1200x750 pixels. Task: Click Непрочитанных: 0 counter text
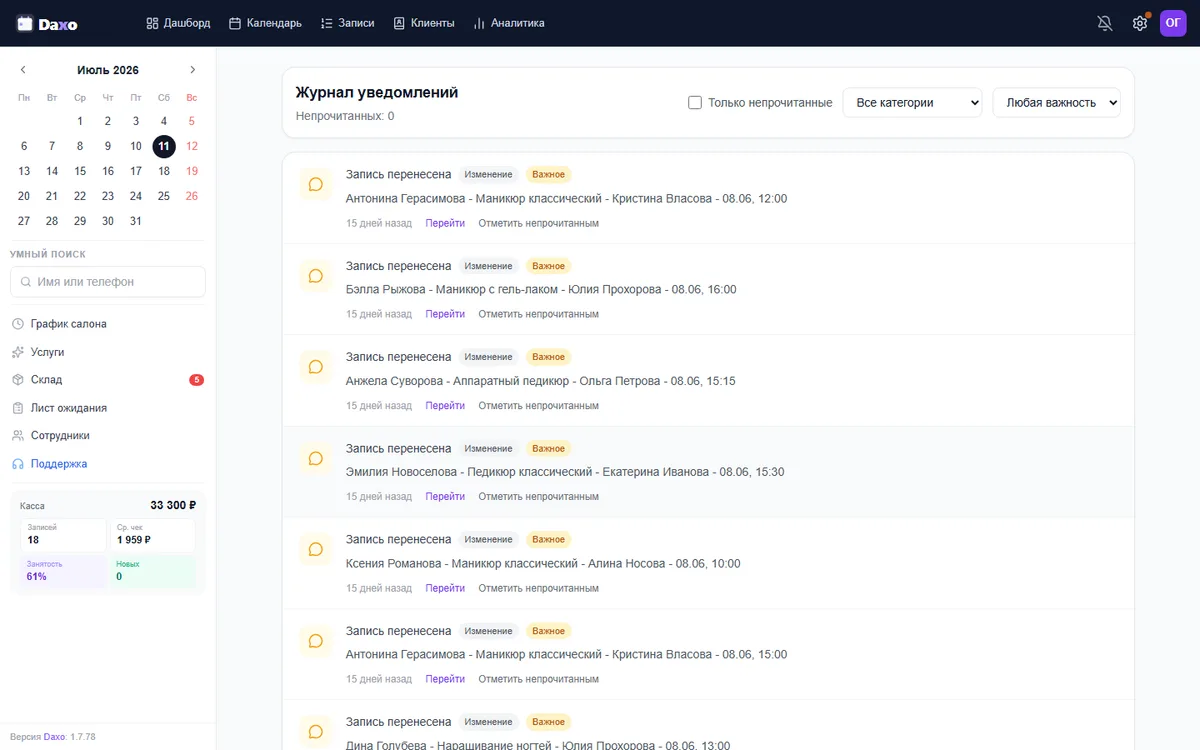click(x=345, y=116)
